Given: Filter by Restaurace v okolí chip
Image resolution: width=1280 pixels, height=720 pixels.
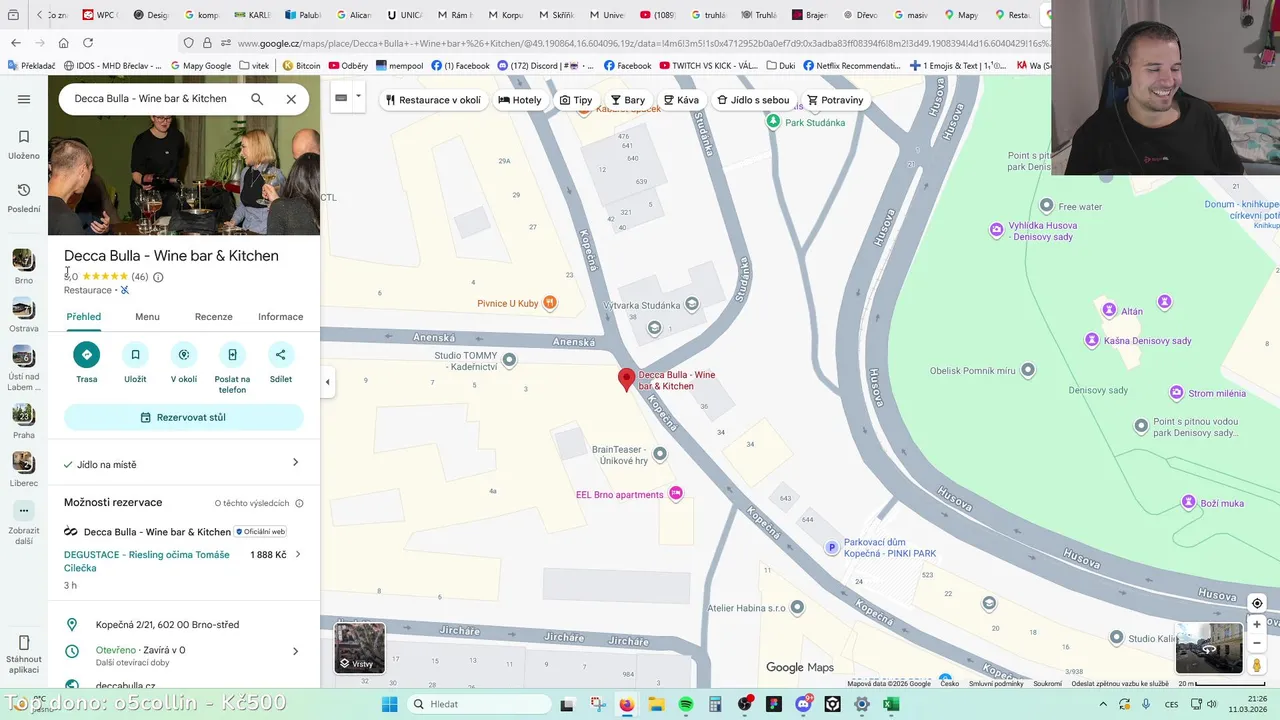Looking at the screenshot, I should 434,100.
